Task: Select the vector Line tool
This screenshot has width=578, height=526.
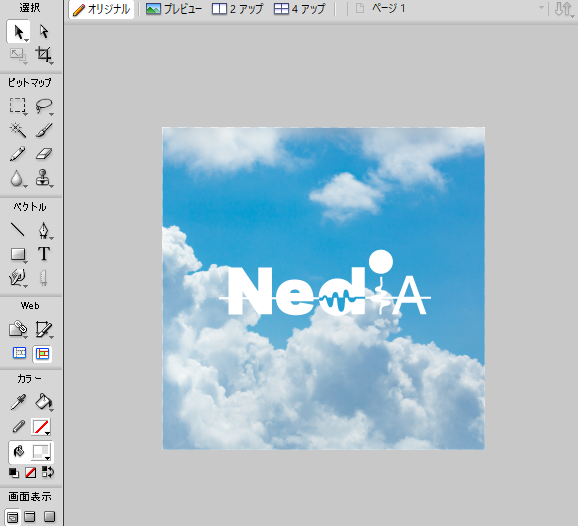Action: coord(17,230)
